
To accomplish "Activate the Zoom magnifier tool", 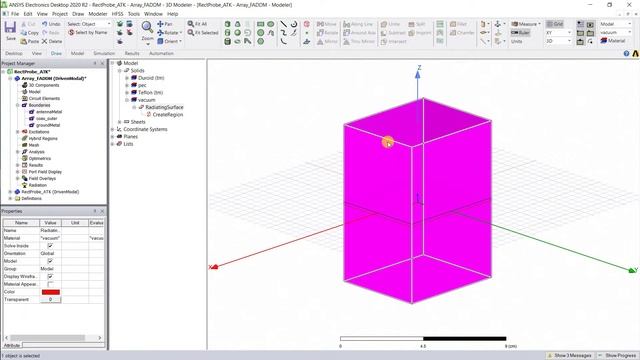I will coord(147,27).
